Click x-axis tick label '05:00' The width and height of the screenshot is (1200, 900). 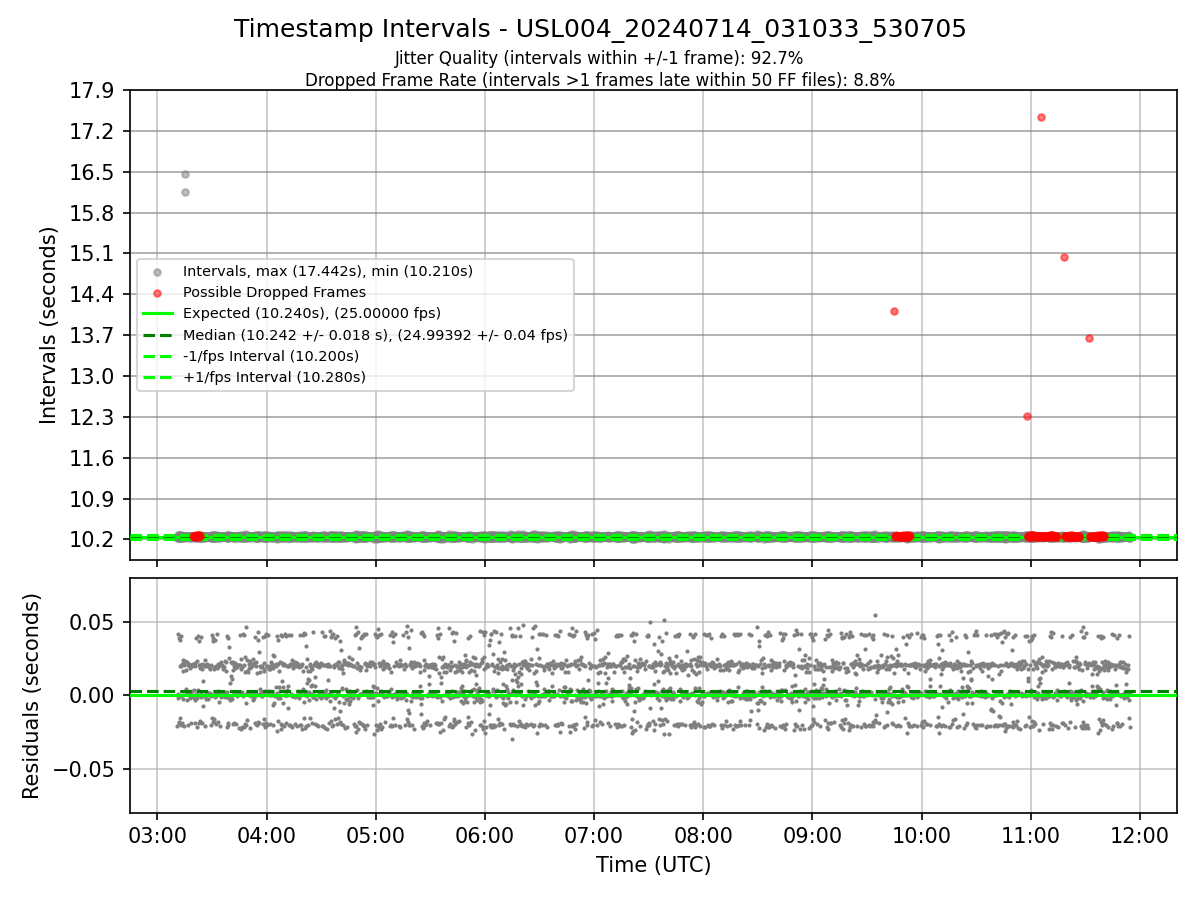click(376, 834)
